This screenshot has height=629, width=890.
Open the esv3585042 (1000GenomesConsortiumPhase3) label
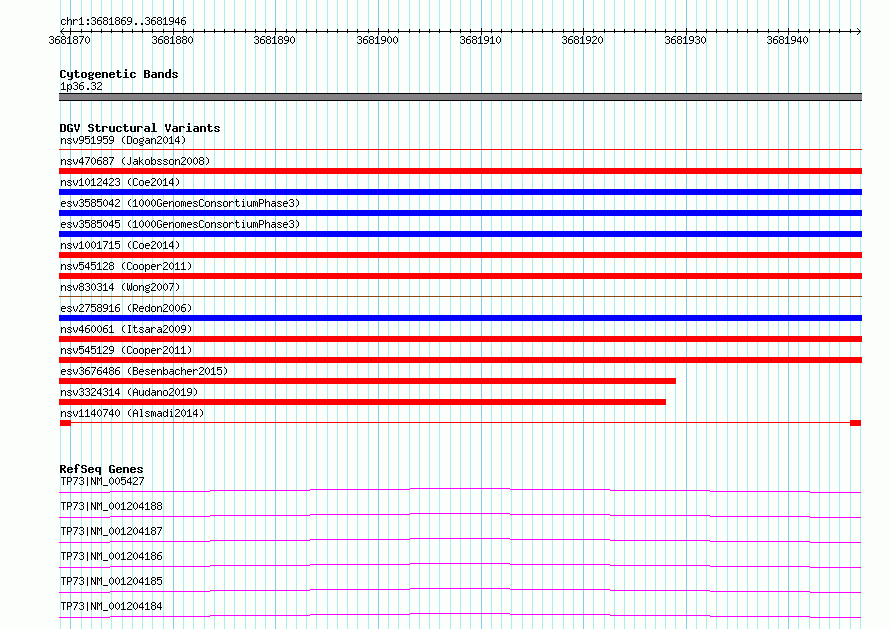point(180,203)
